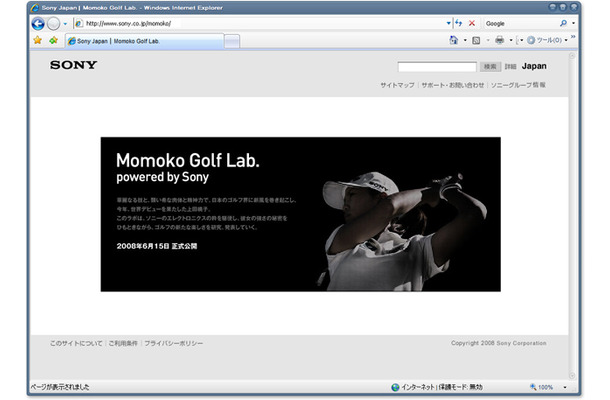The image size is (610, 400).
Task: Click the 詳細 link next to search
Action: pyautogui.click(x=510, y=67)
